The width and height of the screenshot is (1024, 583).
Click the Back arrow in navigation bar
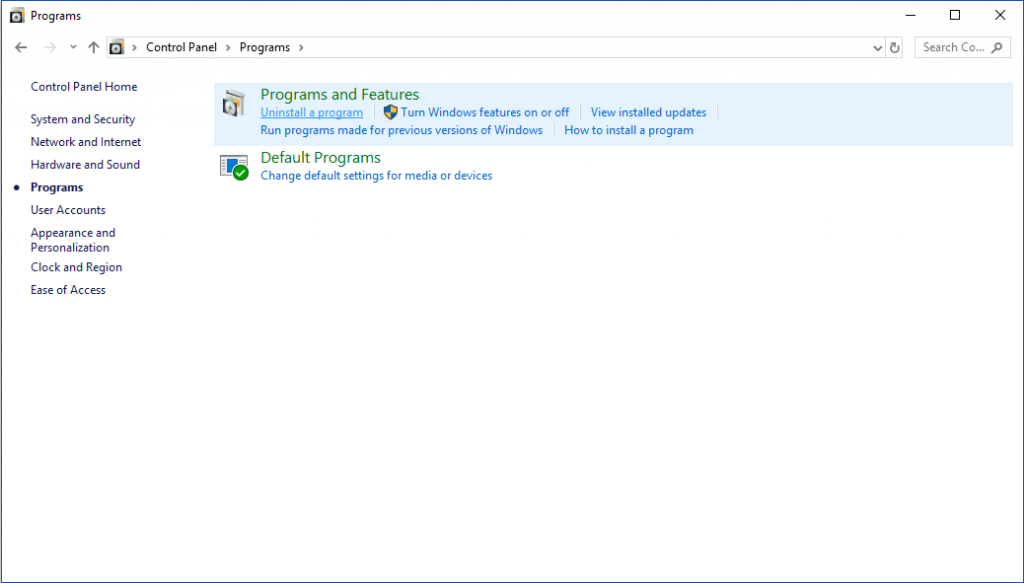(x=21, y=47)
